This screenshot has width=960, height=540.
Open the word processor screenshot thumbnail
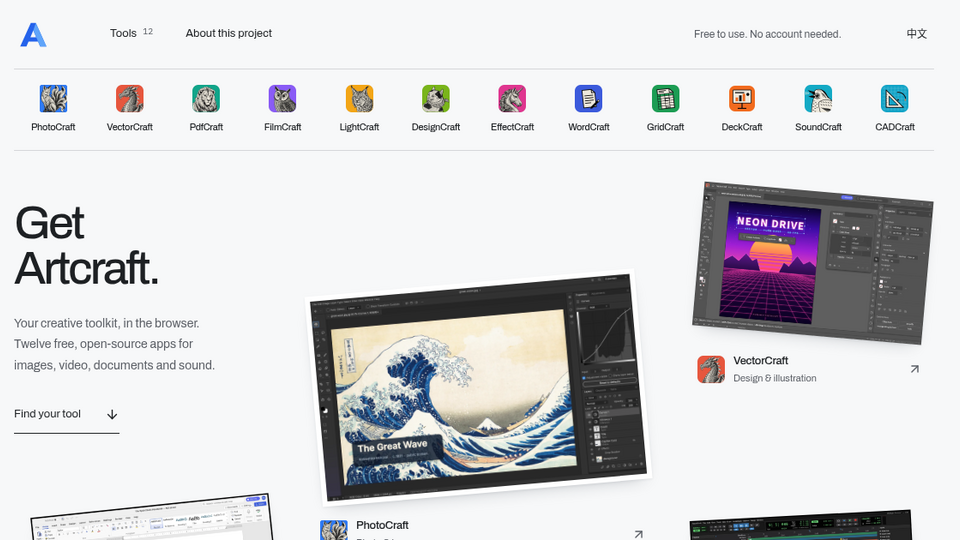pos(152,517)
